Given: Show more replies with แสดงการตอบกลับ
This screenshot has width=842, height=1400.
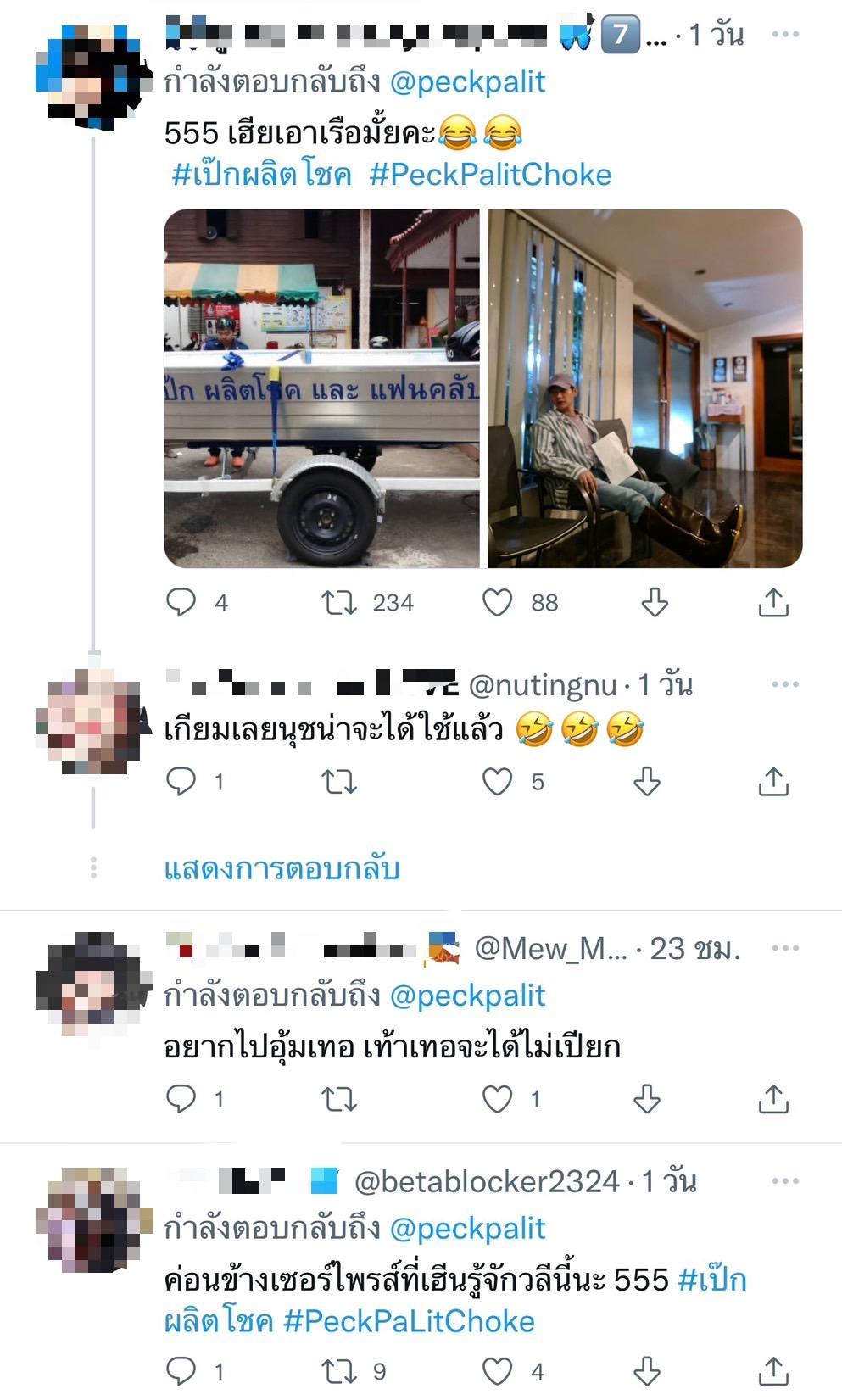Looking at the screenshot, I should 282,869.
